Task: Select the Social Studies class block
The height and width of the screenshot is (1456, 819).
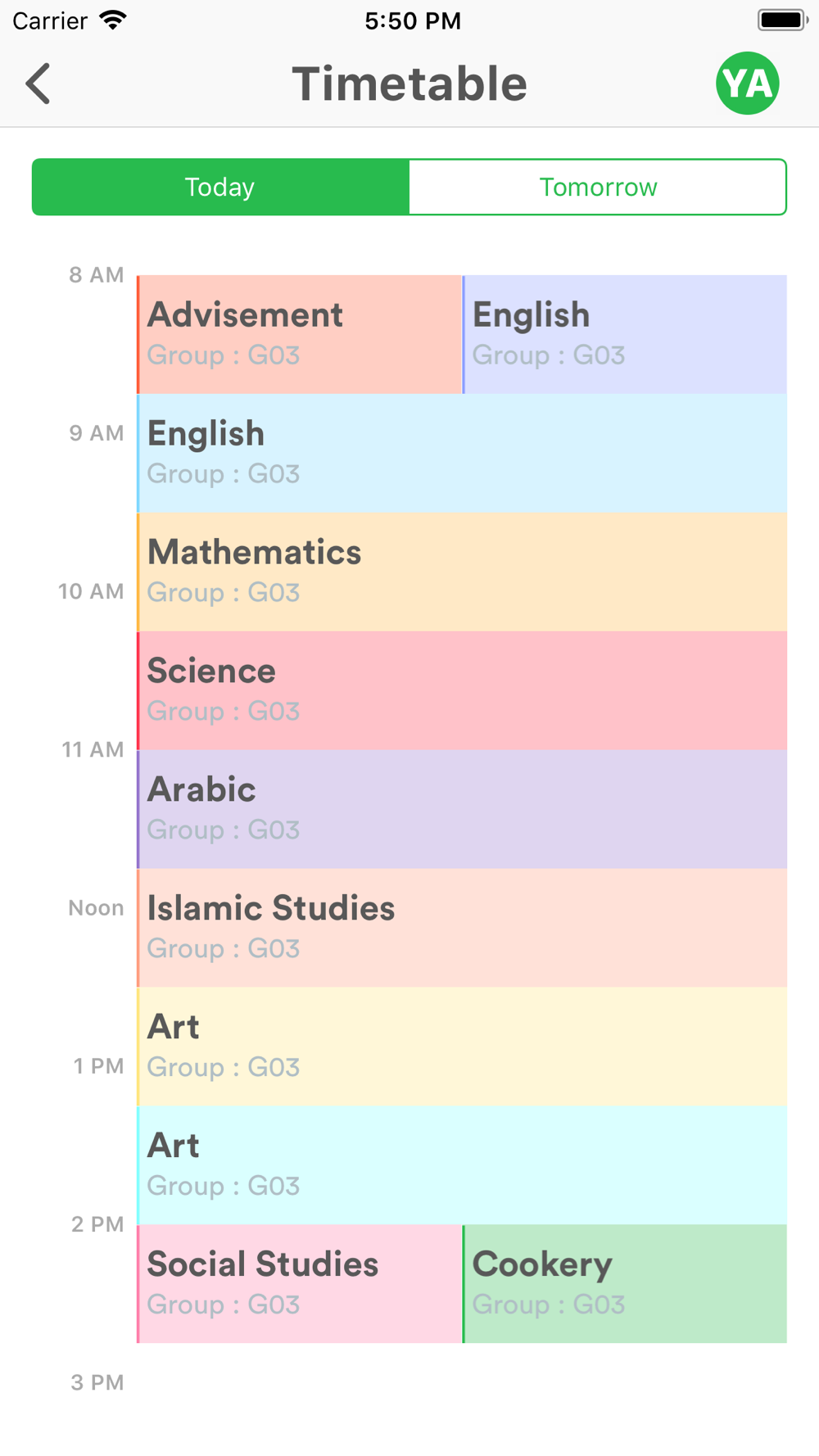Action: pos(300,1283)
